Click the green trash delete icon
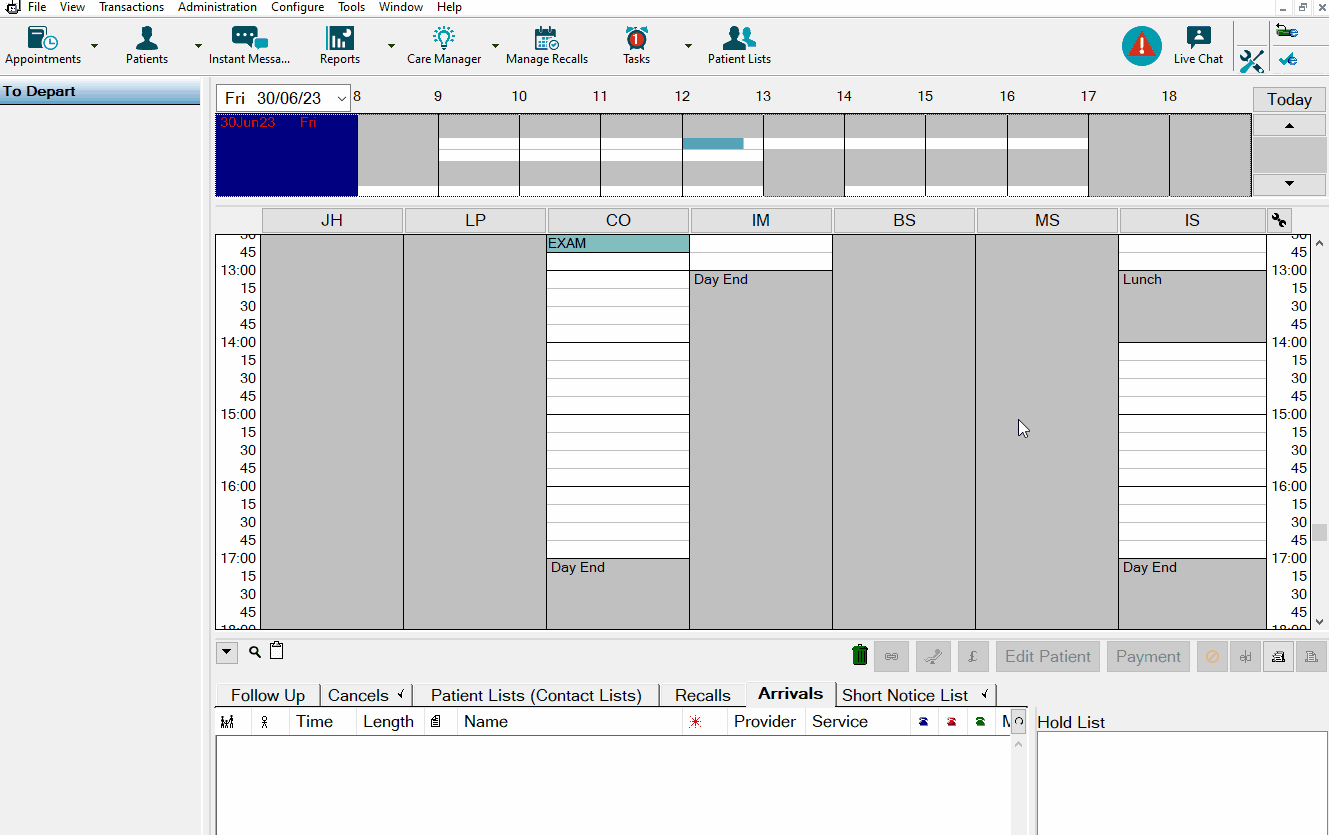 point(859,655)
